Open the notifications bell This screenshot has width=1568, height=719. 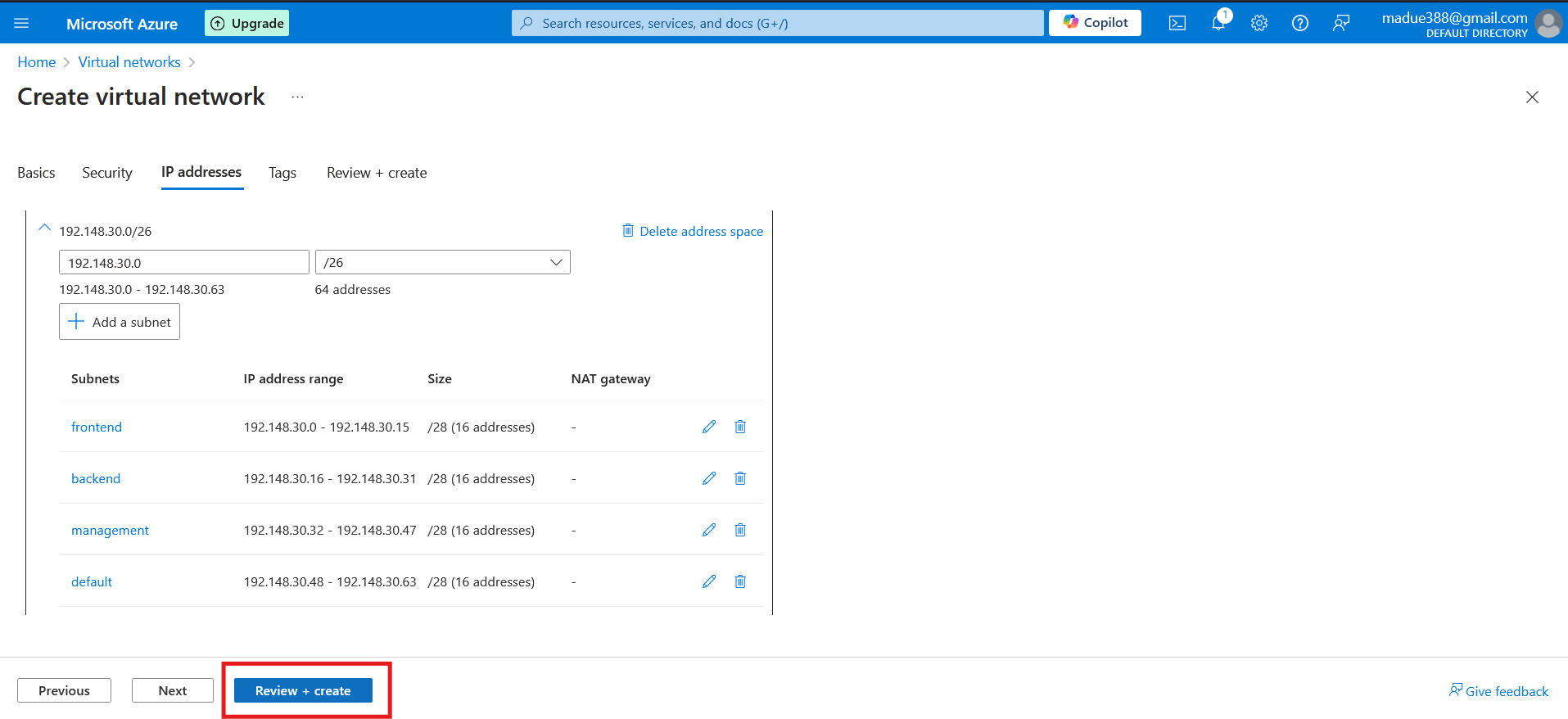(1218, 23)
